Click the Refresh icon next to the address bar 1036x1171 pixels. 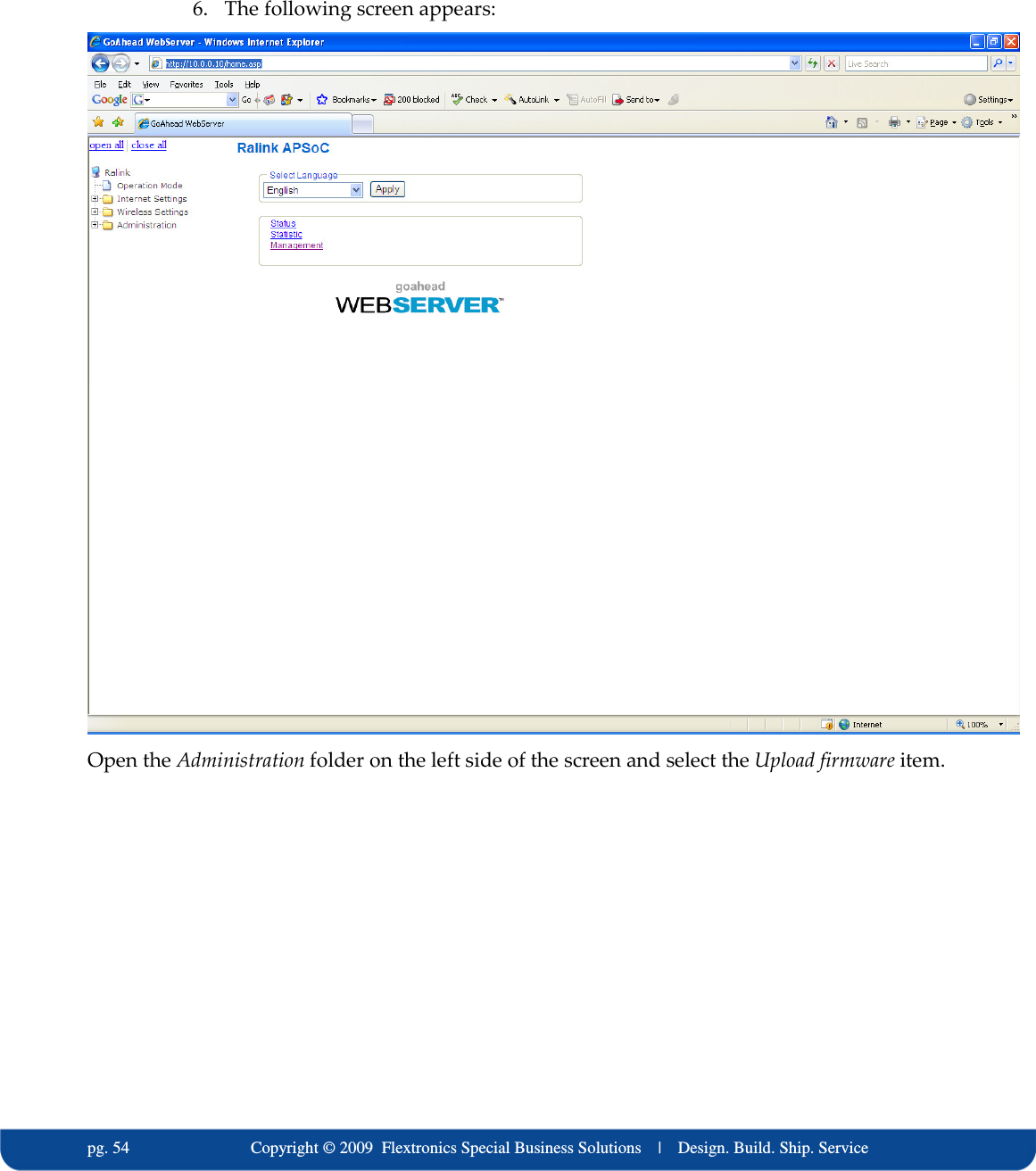click(813, 62)
